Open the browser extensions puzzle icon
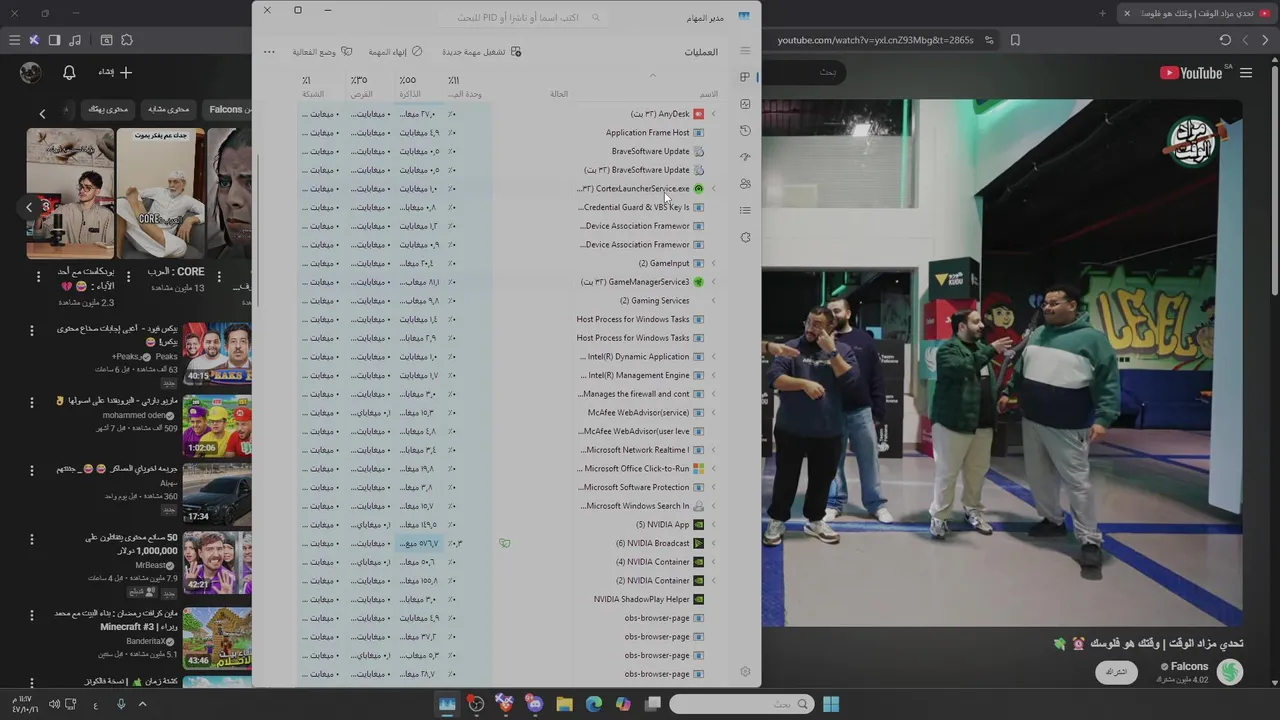Viewport: 1280px width, 720px height. (127, 40)
